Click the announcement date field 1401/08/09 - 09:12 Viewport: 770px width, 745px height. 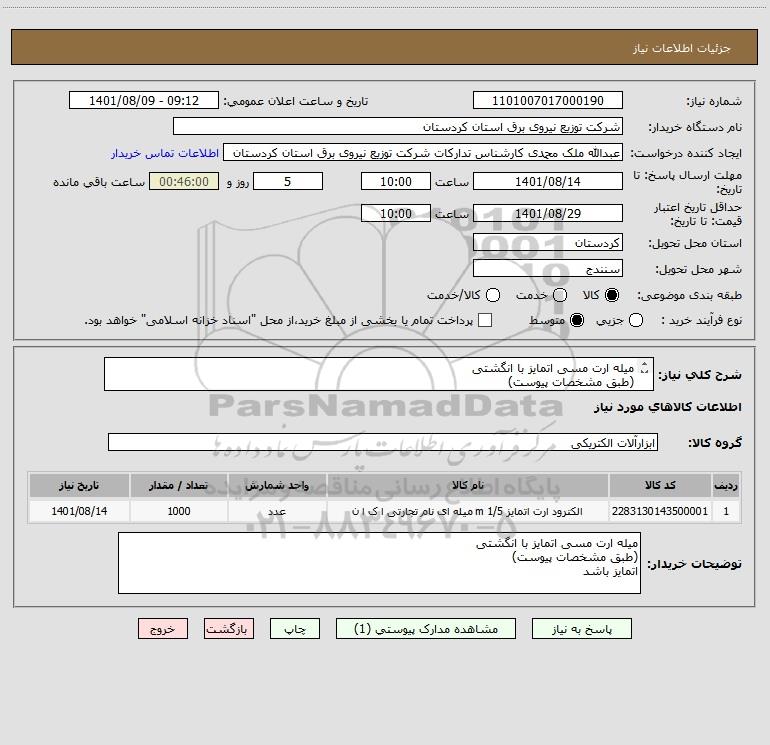pyautogui.click(x=144, y=100)
